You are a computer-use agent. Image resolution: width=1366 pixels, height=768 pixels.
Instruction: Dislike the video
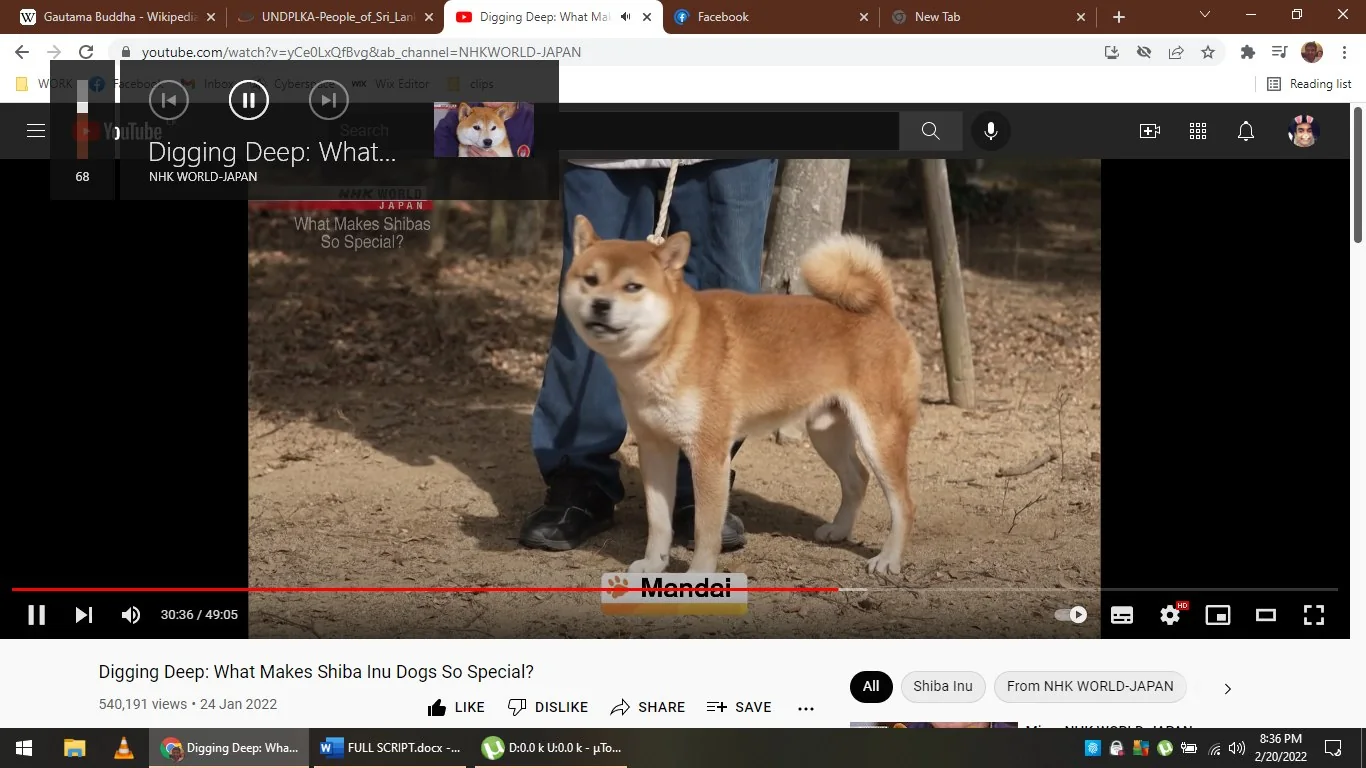(548, 707)
